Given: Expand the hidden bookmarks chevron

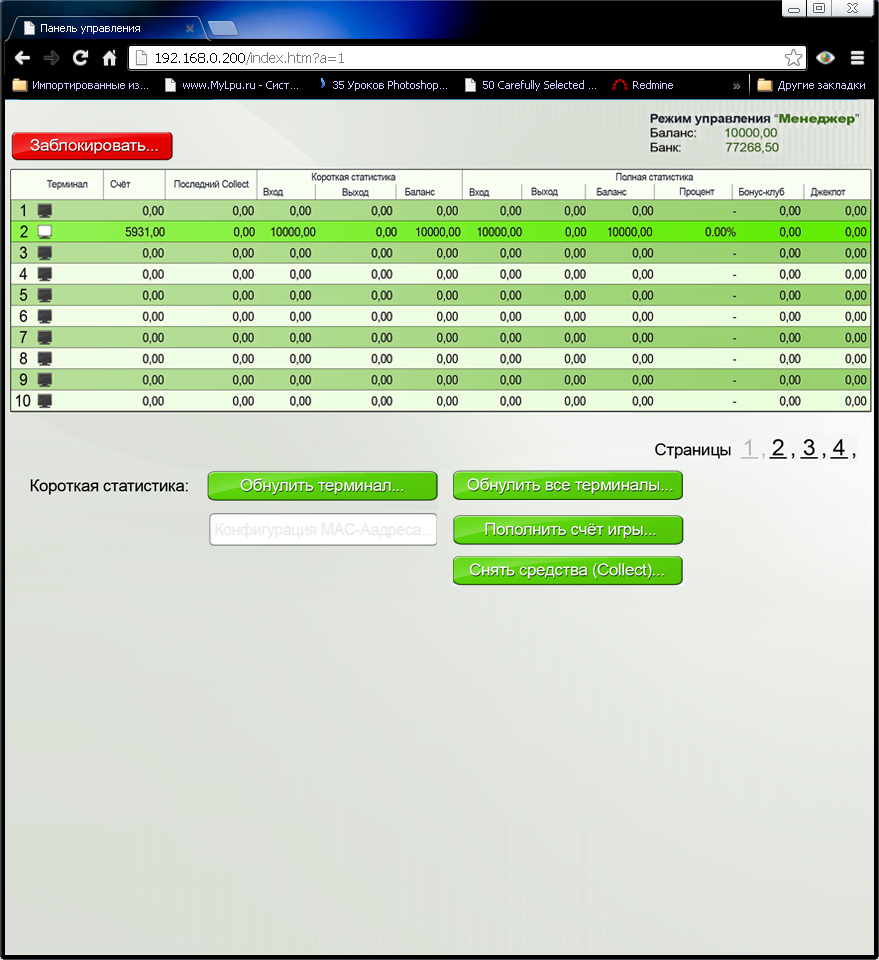Looking at the screenshot, I should pyautogui.click(x=736, y=86).
